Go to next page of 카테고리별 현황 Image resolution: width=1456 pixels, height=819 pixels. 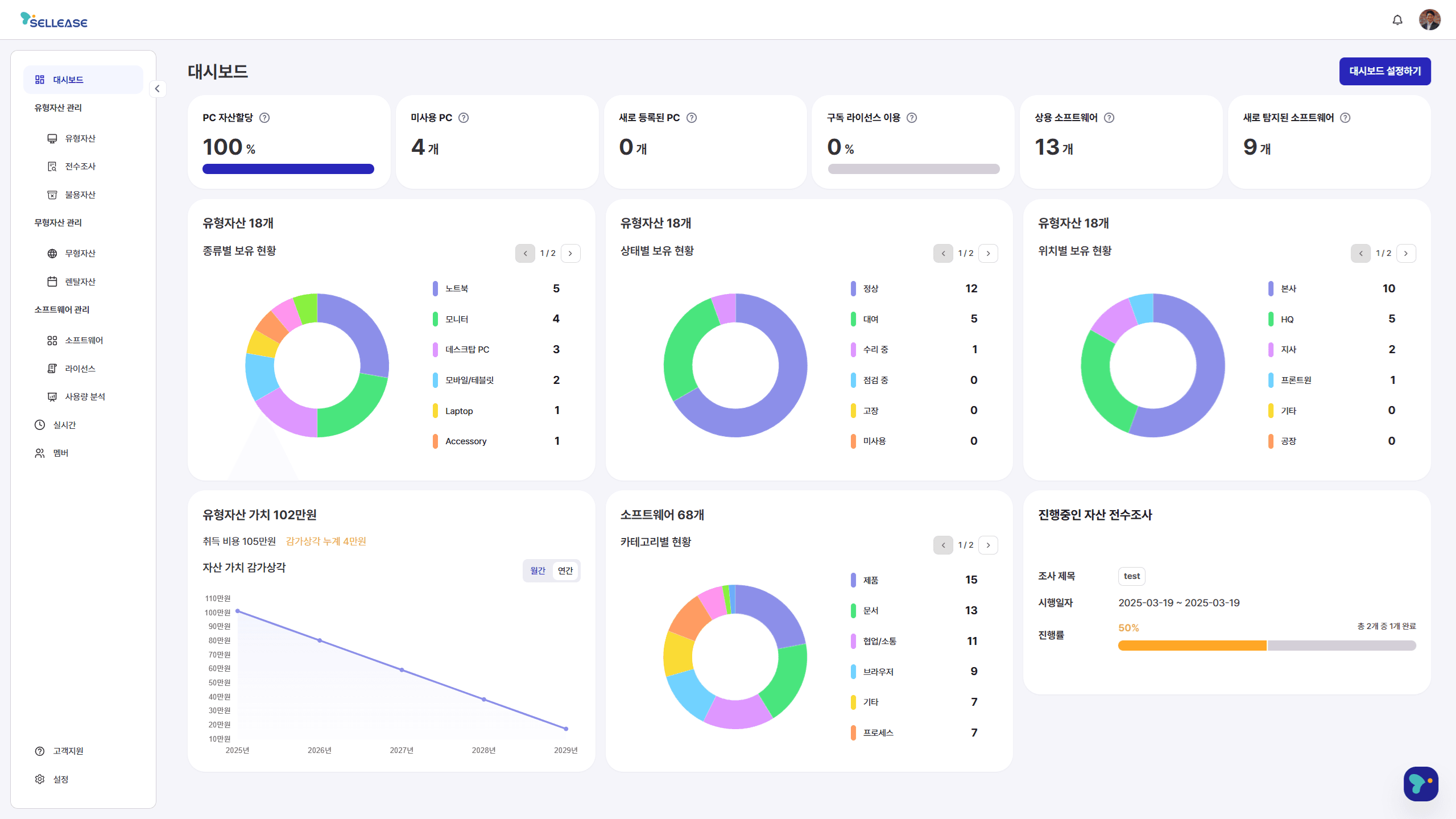pos(988,545)
